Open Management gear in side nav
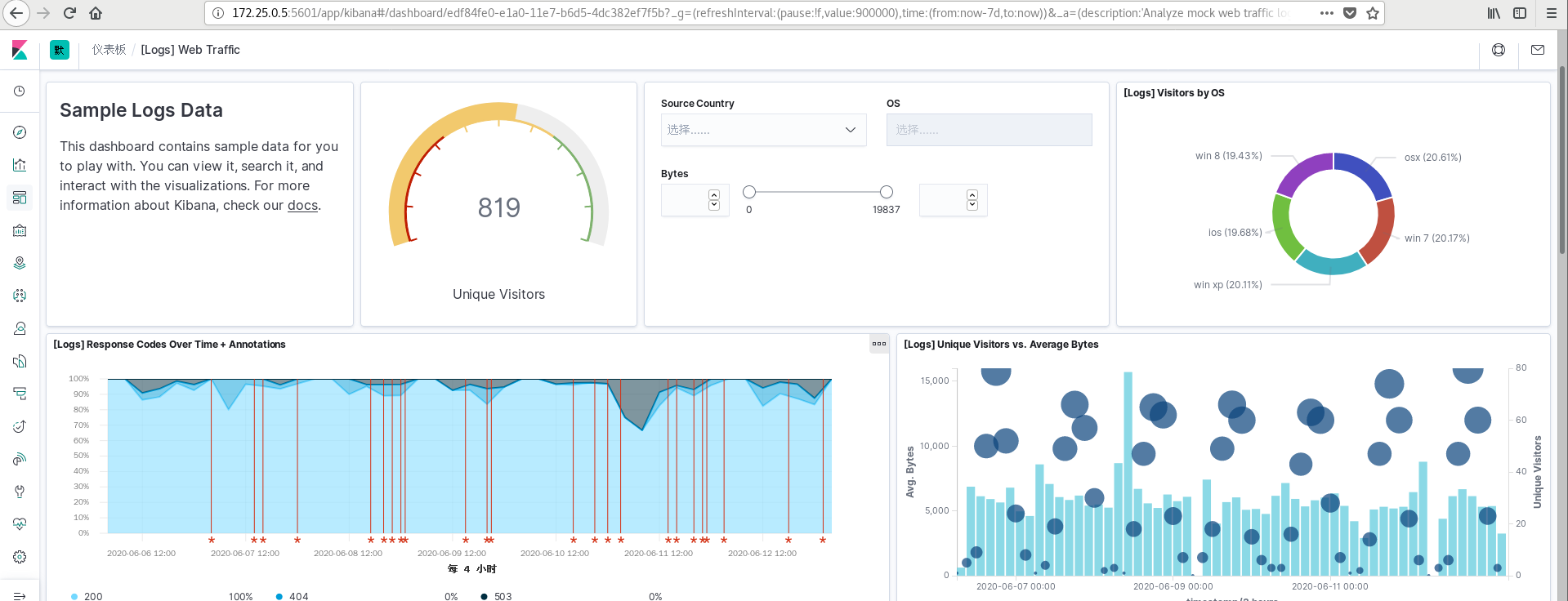The image size is (1568, 601). (20, 557)
